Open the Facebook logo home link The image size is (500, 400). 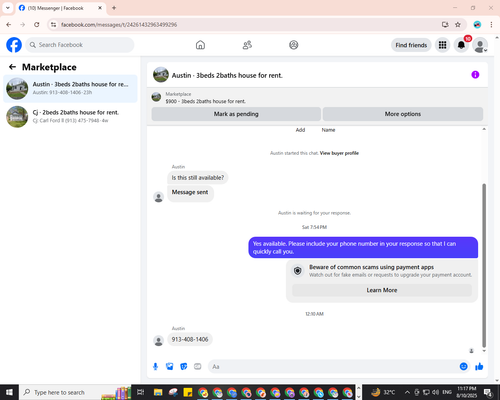(x=14, y=45)
